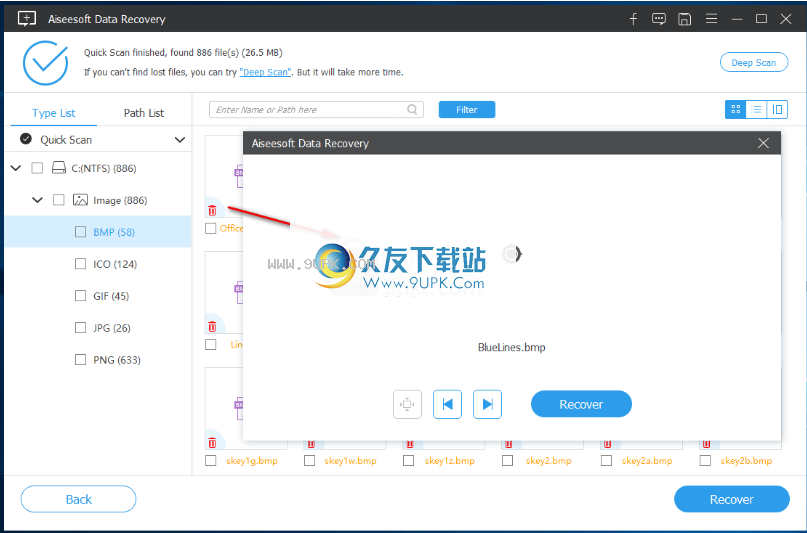Screen dimensions: 807x533
Task: Switch to thumbnail grid view
Action: [x=735, y=109]
